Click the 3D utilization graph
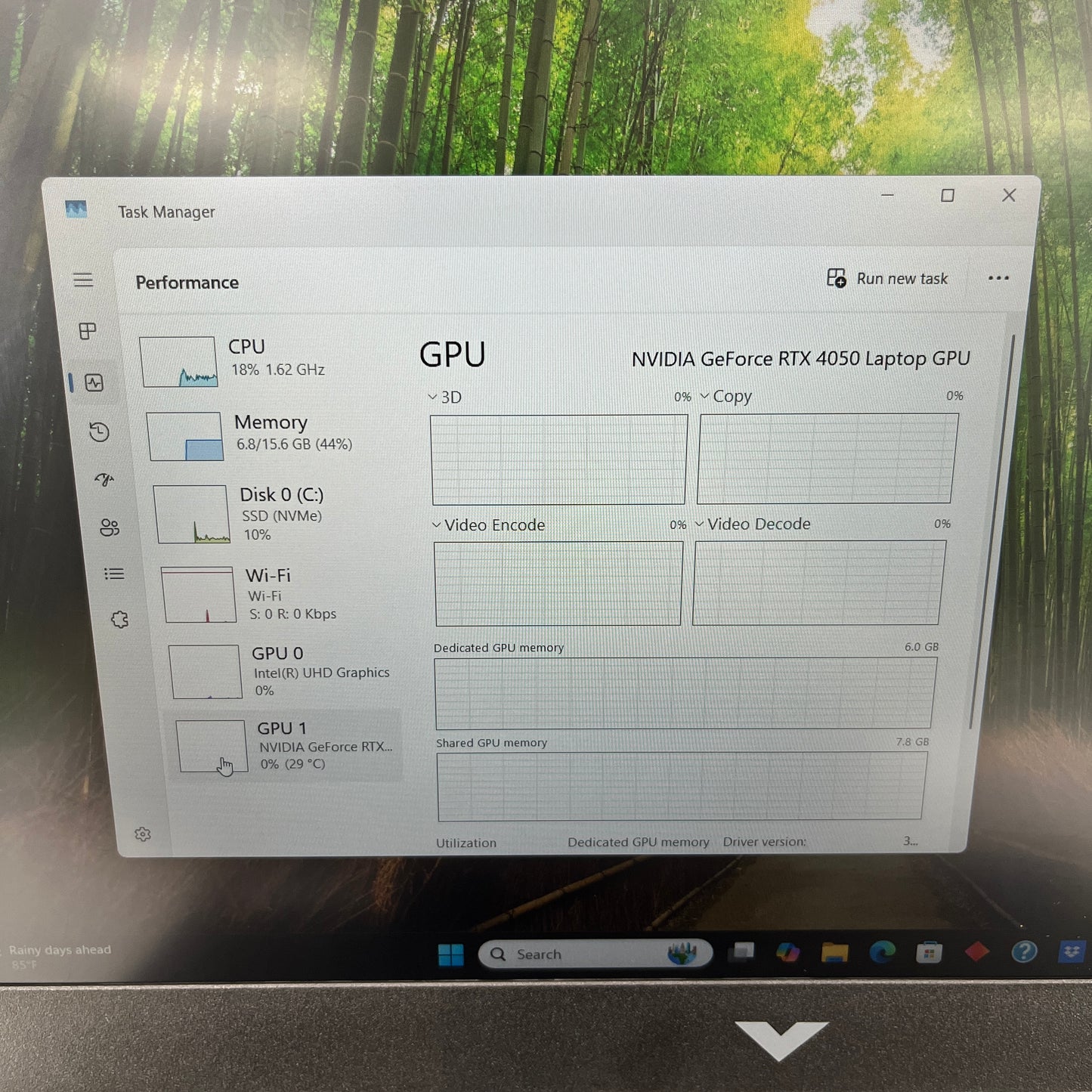This screenshot has height=1092, width=1092. [559, 459]
